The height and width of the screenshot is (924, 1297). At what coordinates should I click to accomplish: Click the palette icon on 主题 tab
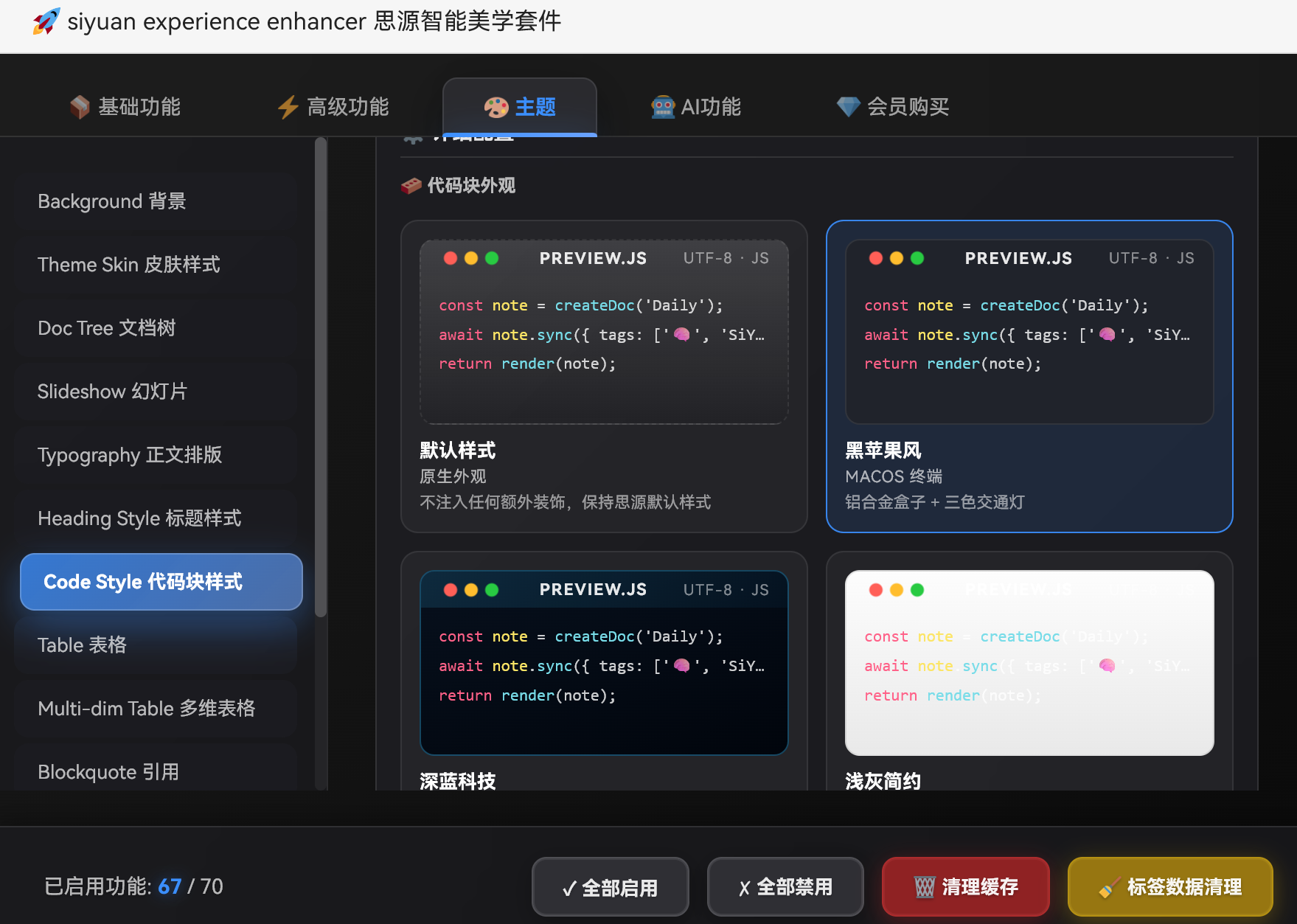click(x=496, y=108)
